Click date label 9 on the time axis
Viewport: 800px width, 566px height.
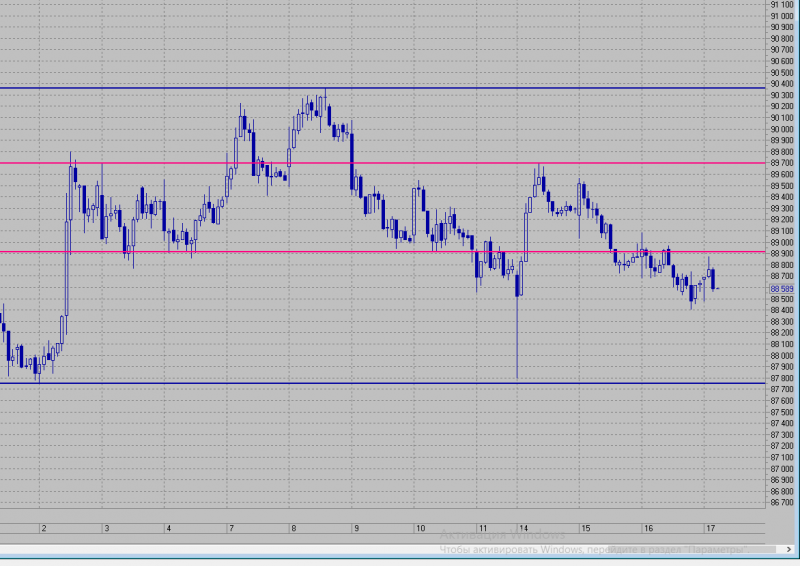(356, 528)
